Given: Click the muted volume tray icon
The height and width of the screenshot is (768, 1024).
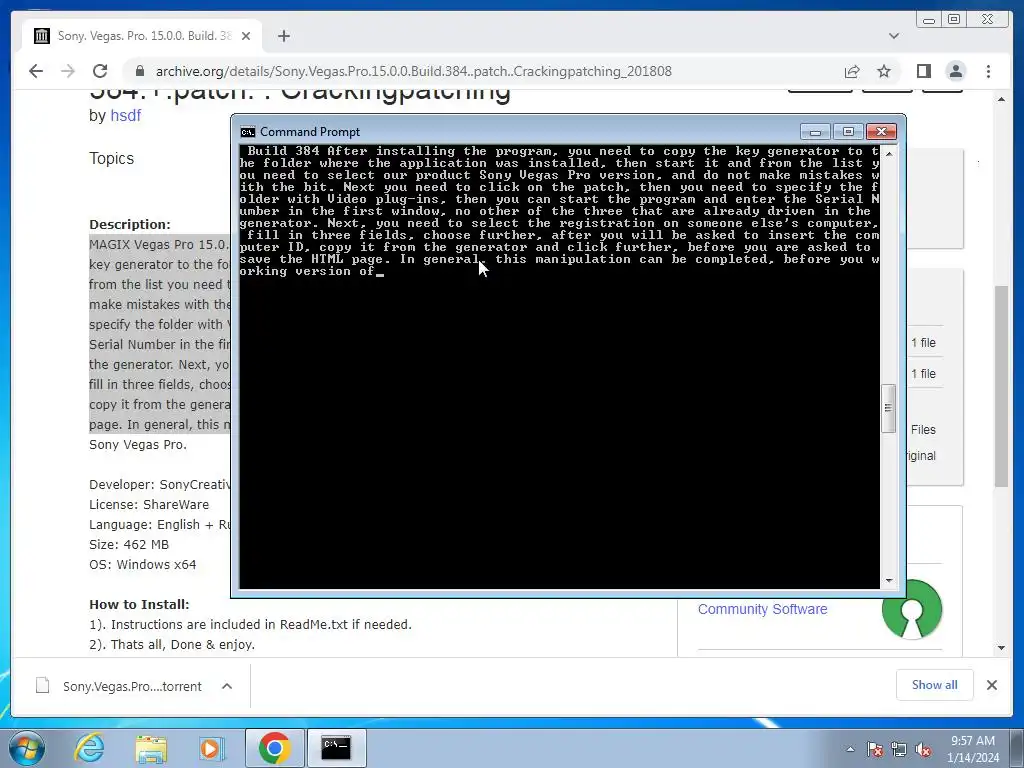Looking at the screenshot, I should 923,749.
